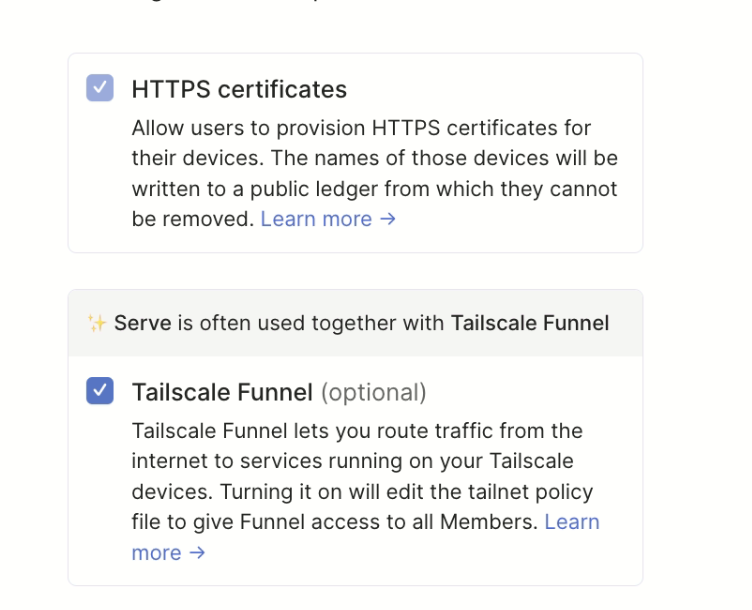Click the HTTPS certificates description paragraph
The width and height of the screenshot is (752, 610).
375,173
